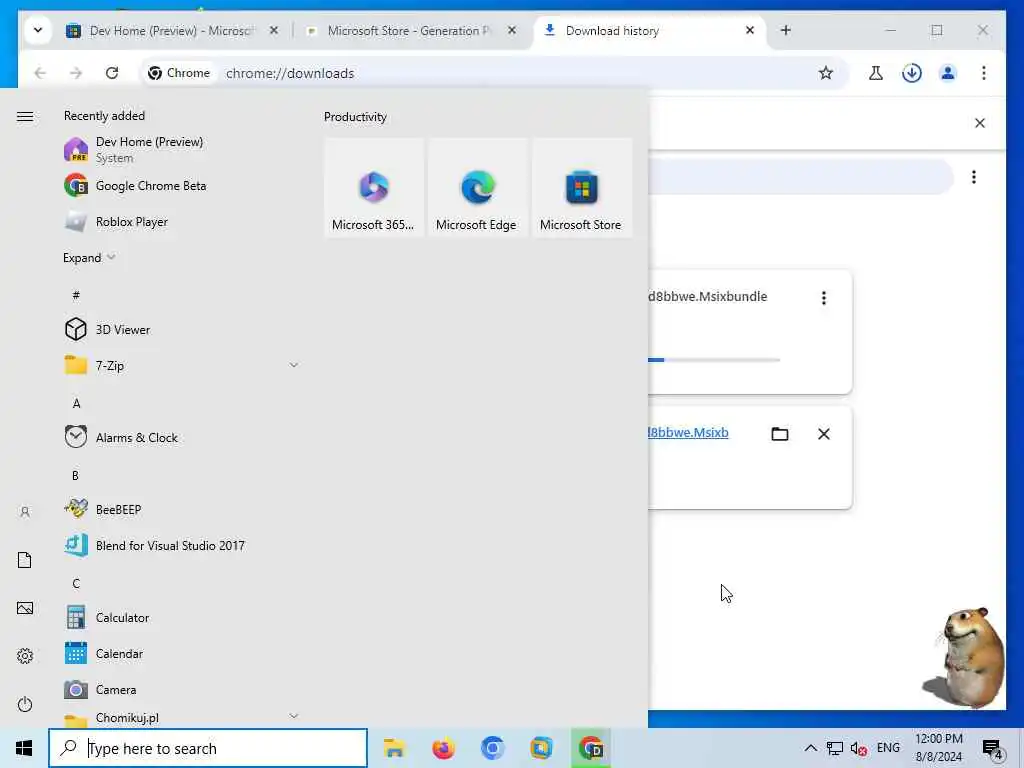Image resolution: width=1024 pixels, height=768 pixels.
Task: Expand the Recently added list
Action: pos(89,257)
